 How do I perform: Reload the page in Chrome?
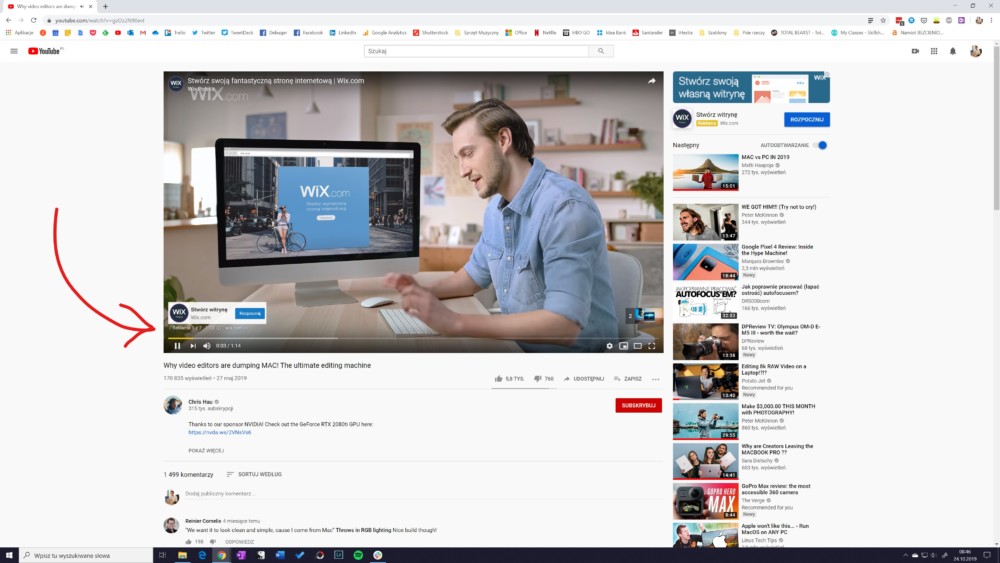coord(34,20)
